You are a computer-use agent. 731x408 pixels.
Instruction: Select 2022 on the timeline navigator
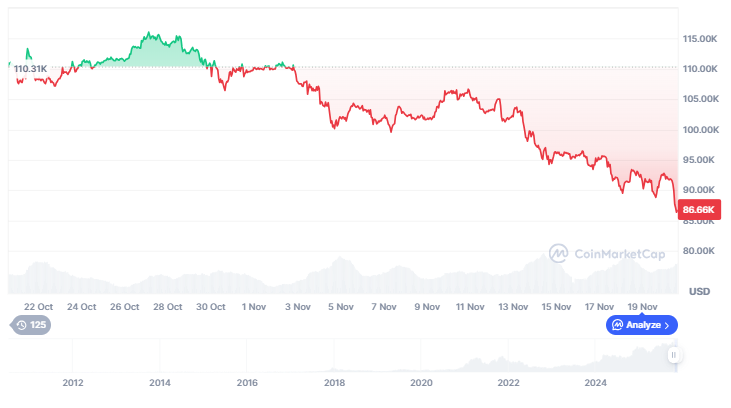(x=509, y=382)
